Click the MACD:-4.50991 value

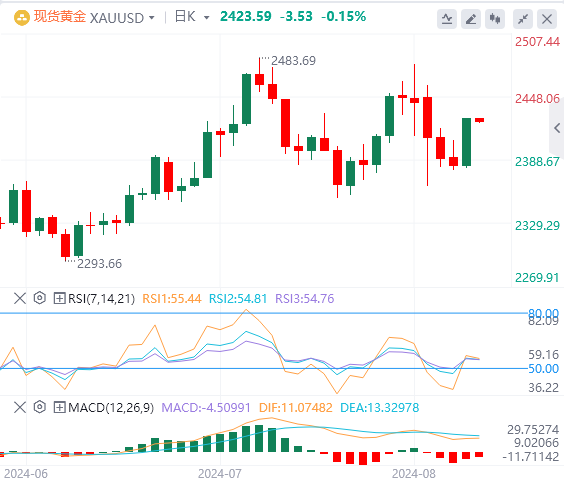pos(206,408)
